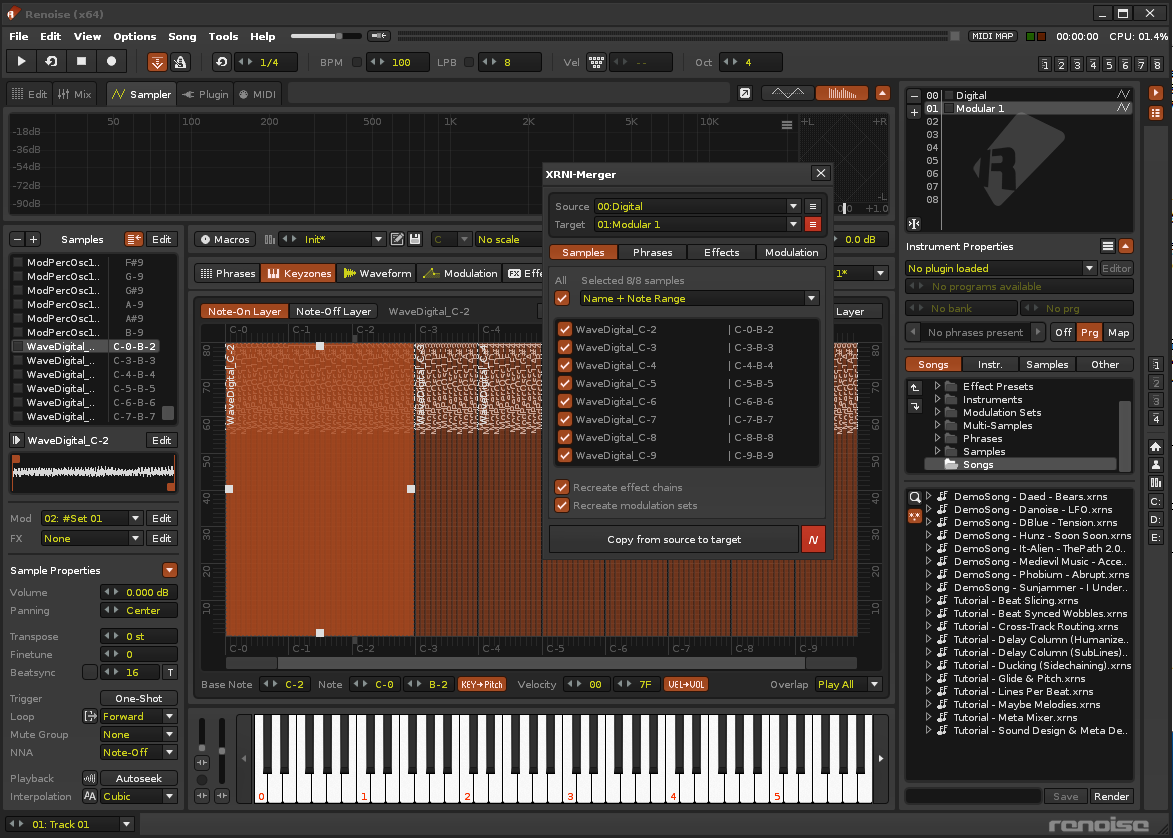The height and width of the screenshot is (838, 1173).
Task: Toggle the All samples checkbox in XRNI-Merger
Action: tap(563, 299)
